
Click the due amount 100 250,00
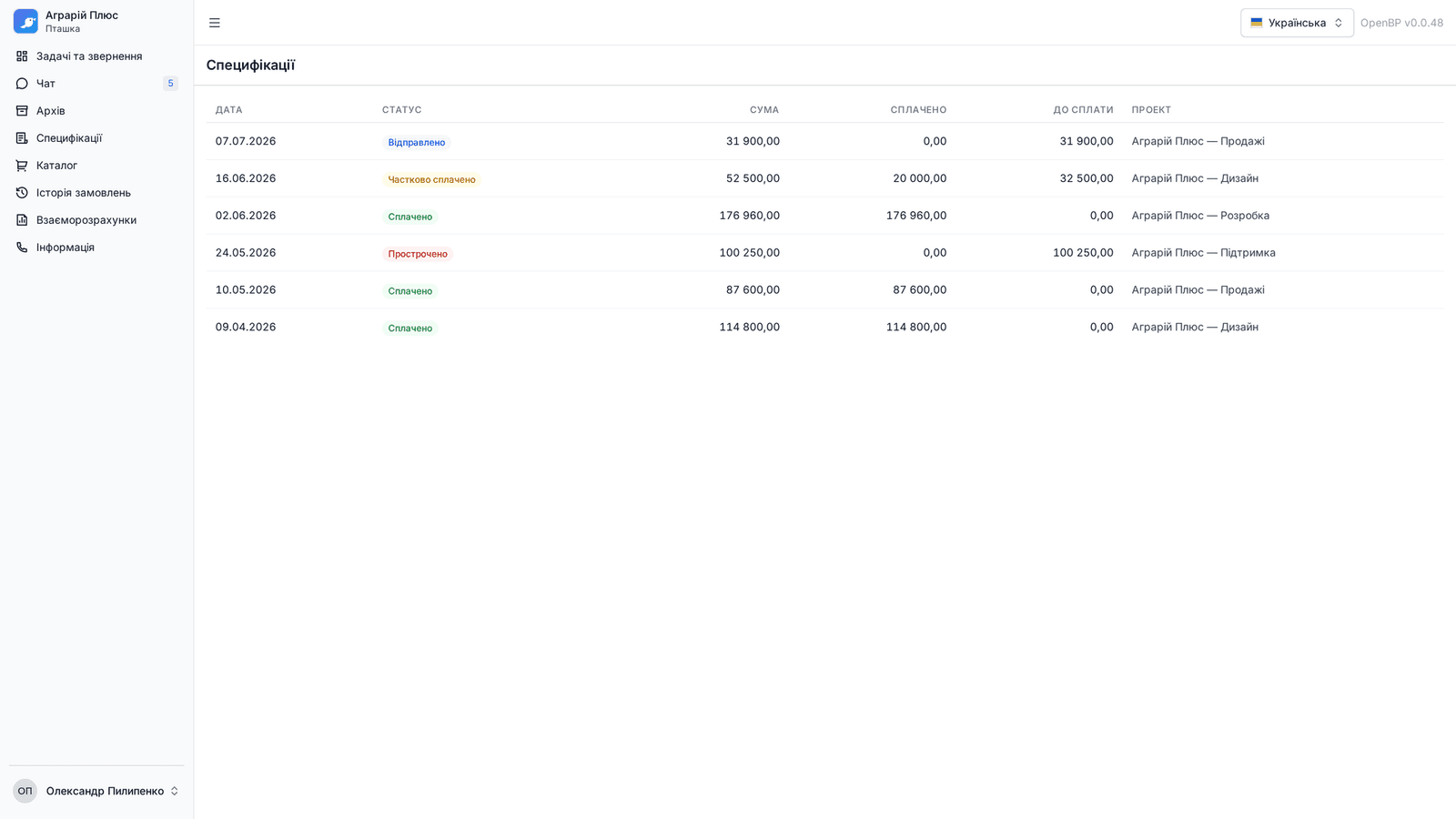pos(1083,253)
